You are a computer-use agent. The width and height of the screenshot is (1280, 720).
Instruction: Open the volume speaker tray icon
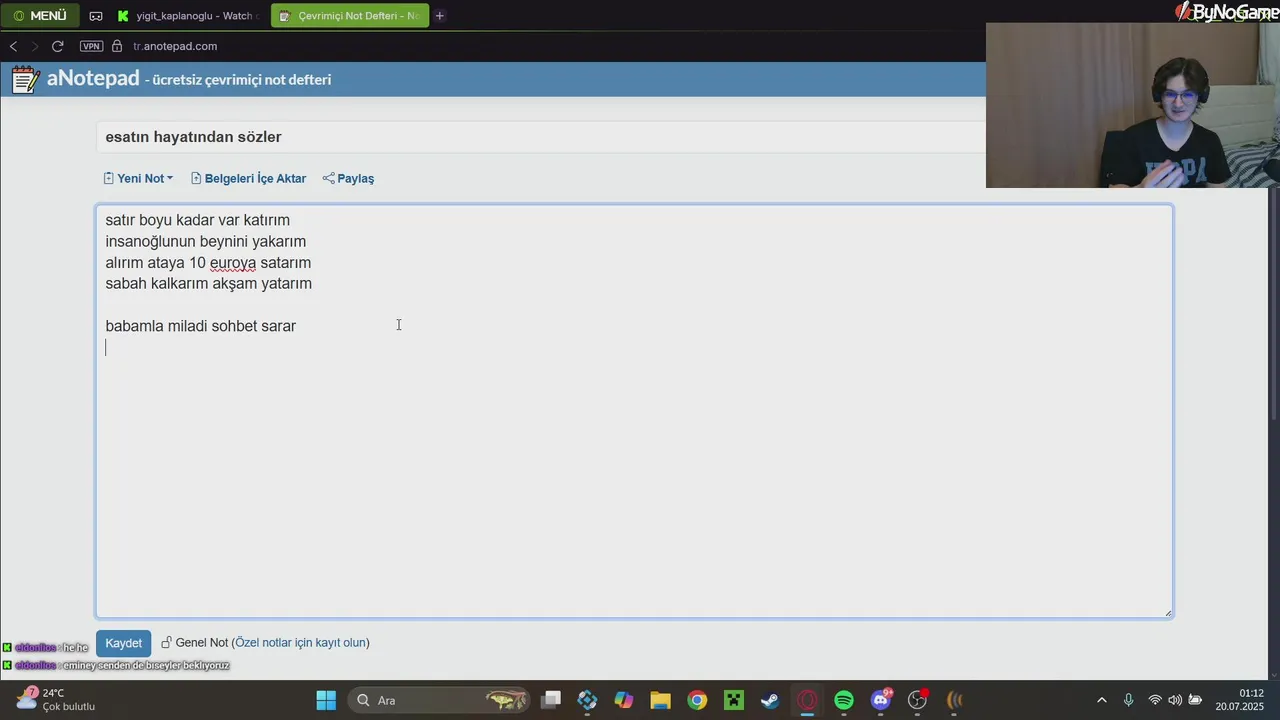[x=1175, y=700]
